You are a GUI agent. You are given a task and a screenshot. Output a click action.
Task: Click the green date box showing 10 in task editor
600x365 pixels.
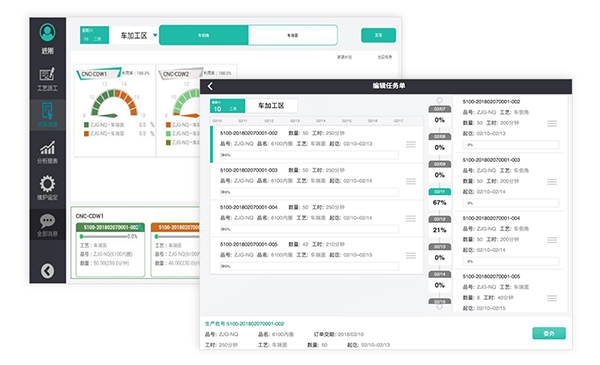click(227, 106)
